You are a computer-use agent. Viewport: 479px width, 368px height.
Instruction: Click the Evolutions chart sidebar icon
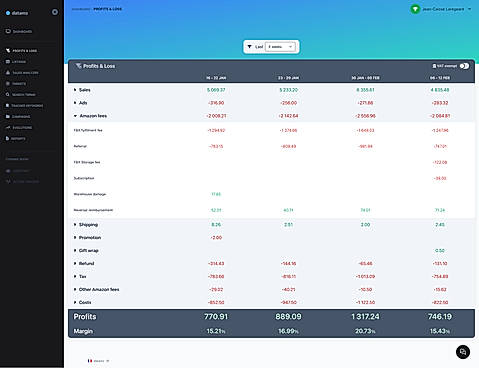(x=8, y=127)
